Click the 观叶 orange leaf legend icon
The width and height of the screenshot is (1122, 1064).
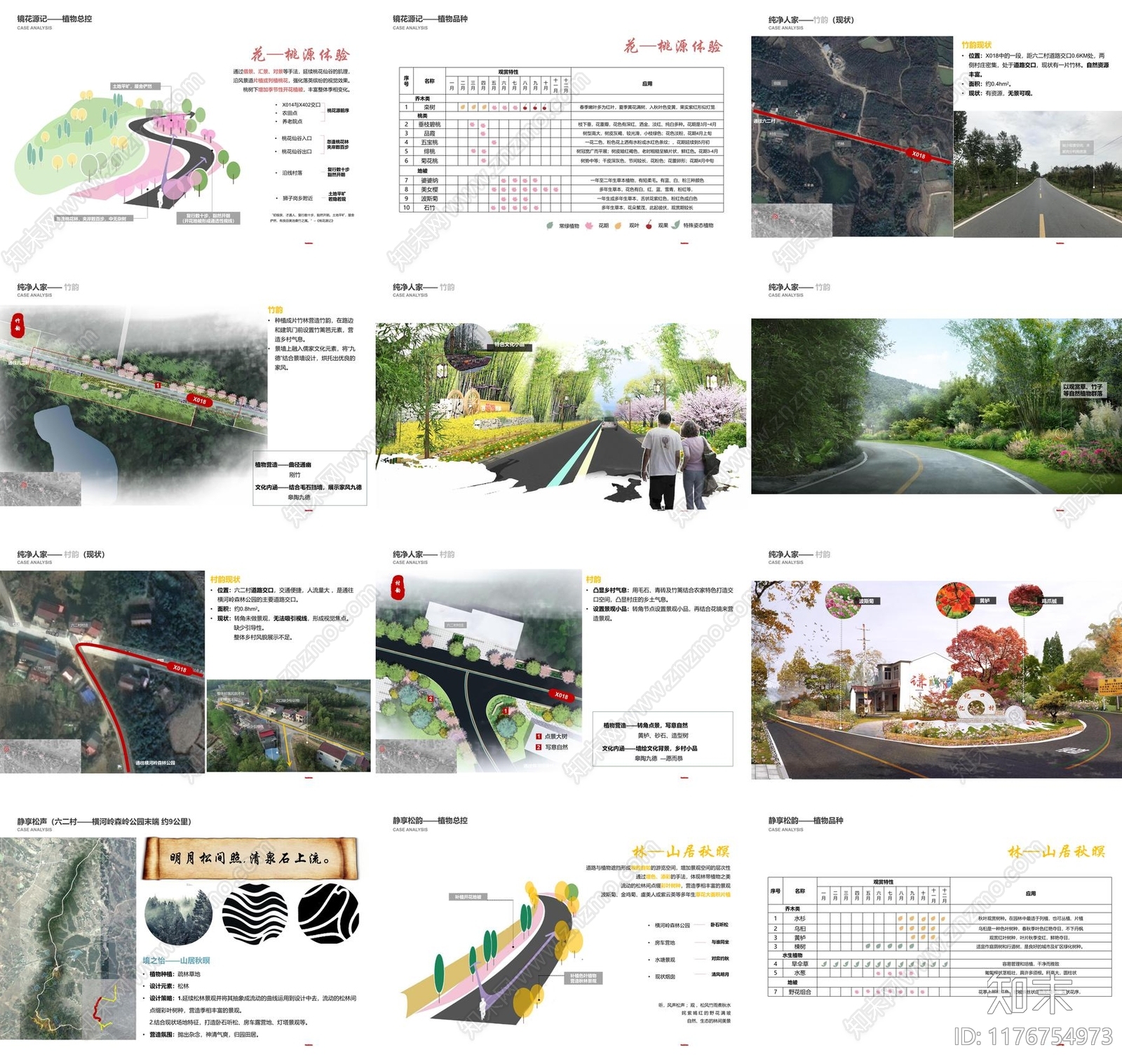point(619,226)
